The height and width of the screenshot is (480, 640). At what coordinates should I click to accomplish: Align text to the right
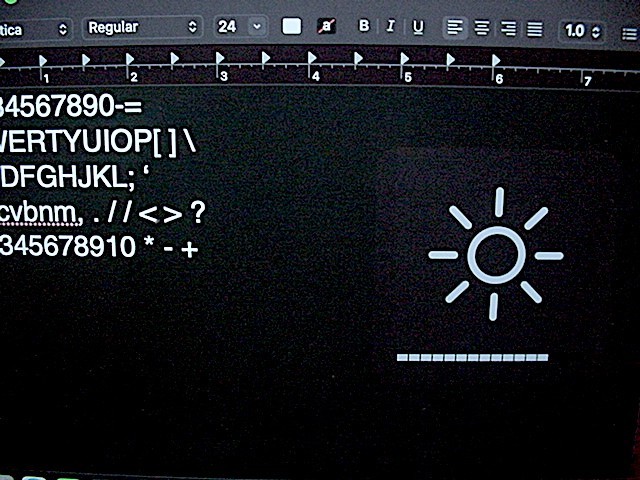click(x=508, y=29)
